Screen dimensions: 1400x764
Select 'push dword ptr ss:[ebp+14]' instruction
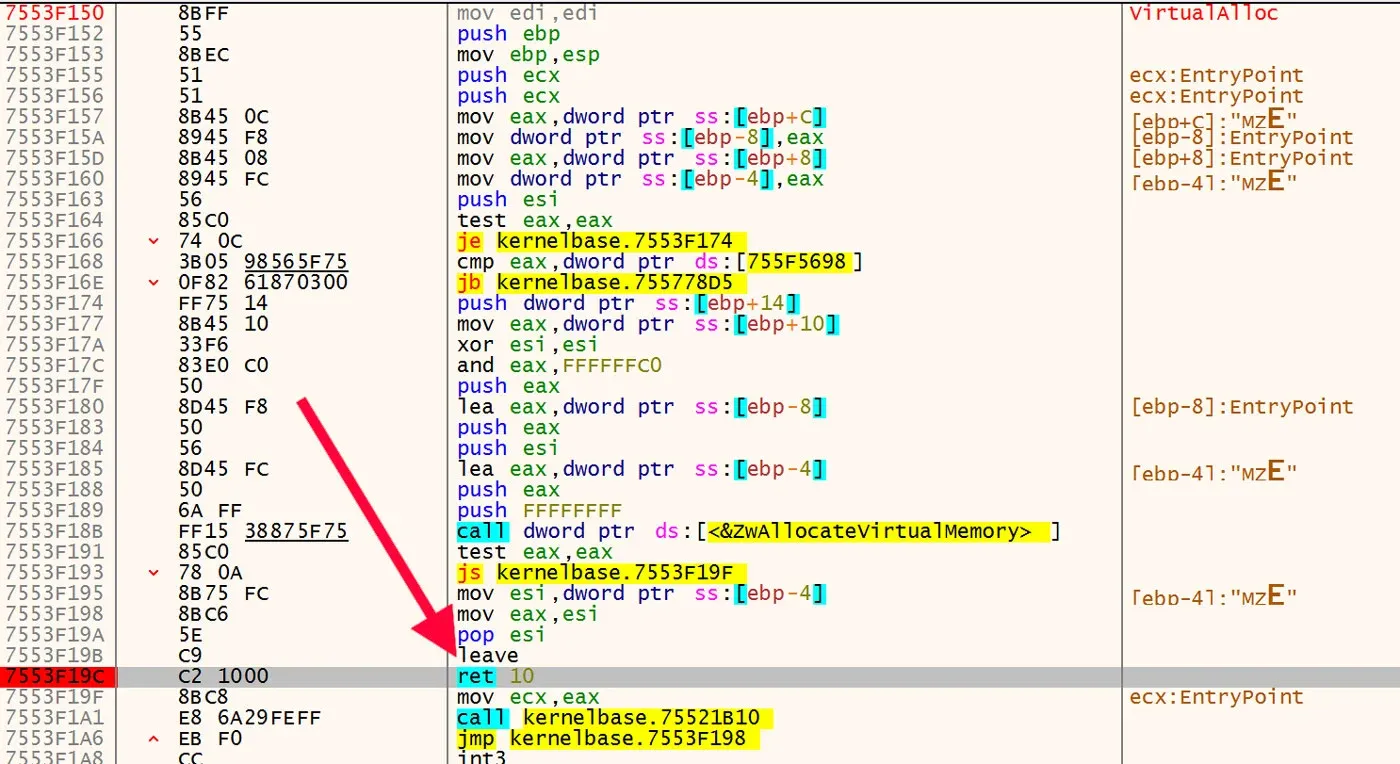click(627, 303)
